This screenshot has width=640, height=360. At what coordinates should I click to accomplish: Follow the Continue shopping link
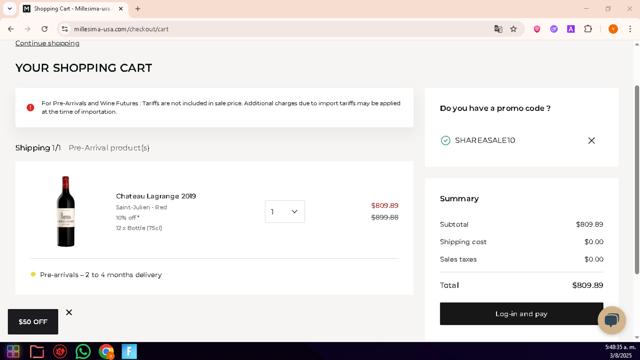click(47, 43)
